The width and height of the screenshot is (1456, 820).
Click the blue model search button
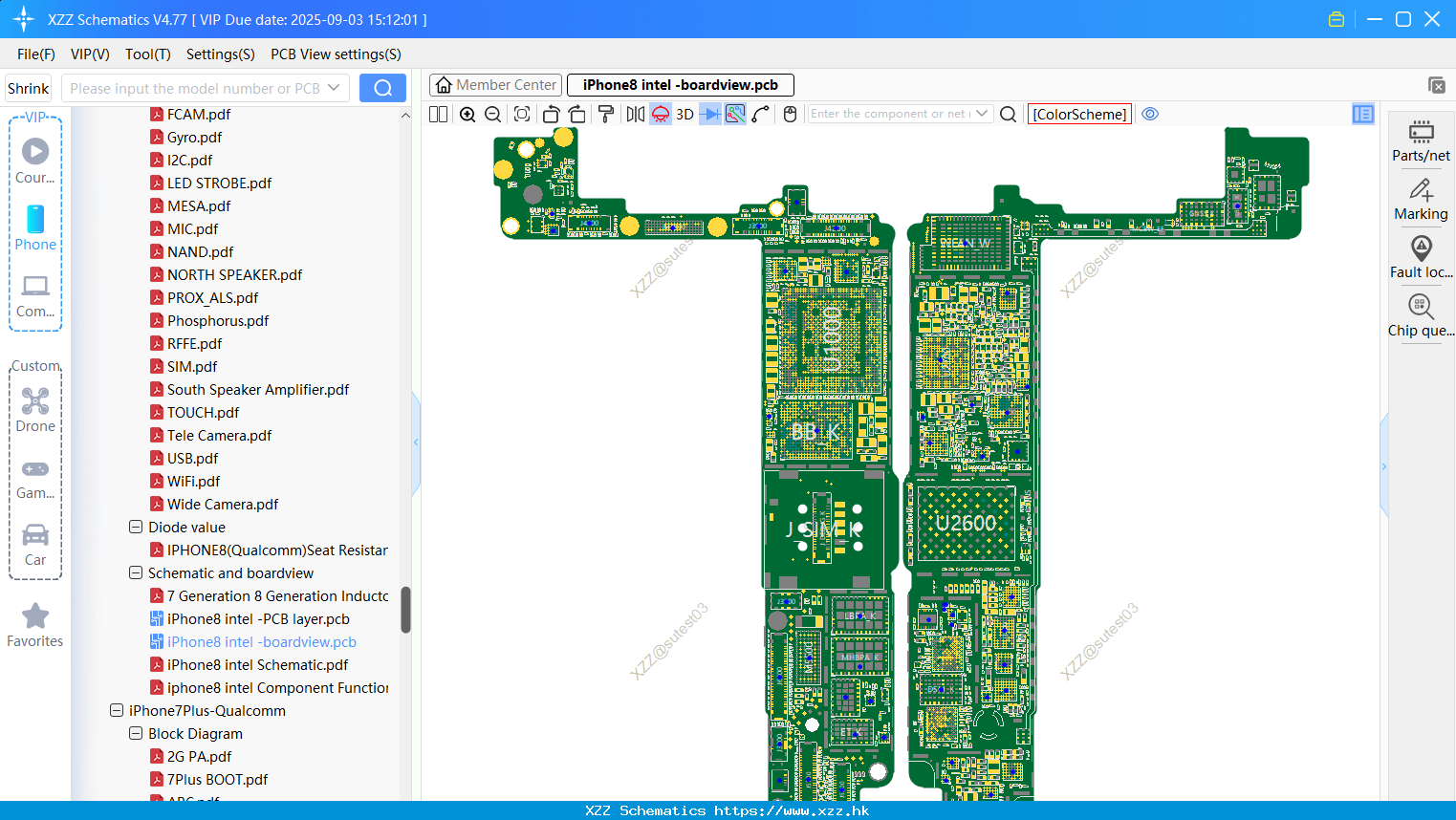click(x=382, y=88)
